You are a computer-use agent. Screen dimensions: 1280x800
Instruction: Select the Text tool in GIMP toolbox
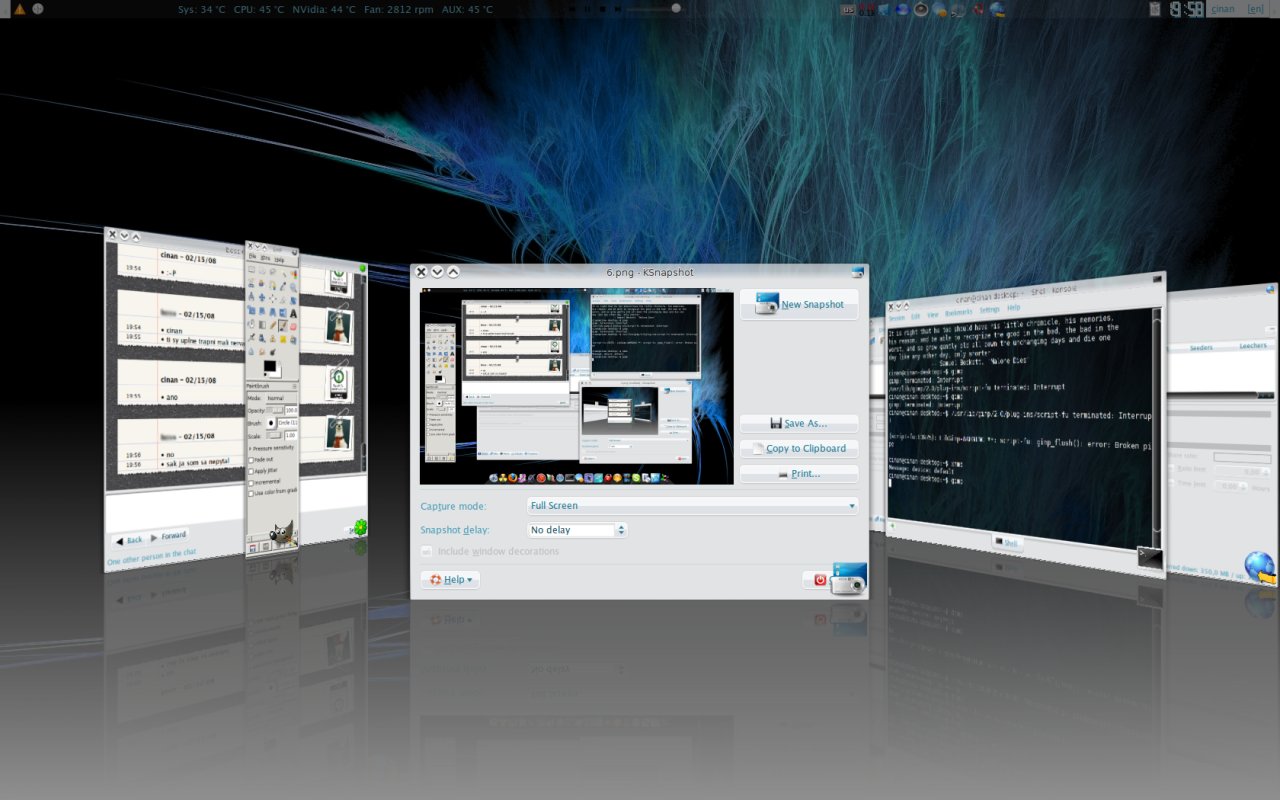293,314
